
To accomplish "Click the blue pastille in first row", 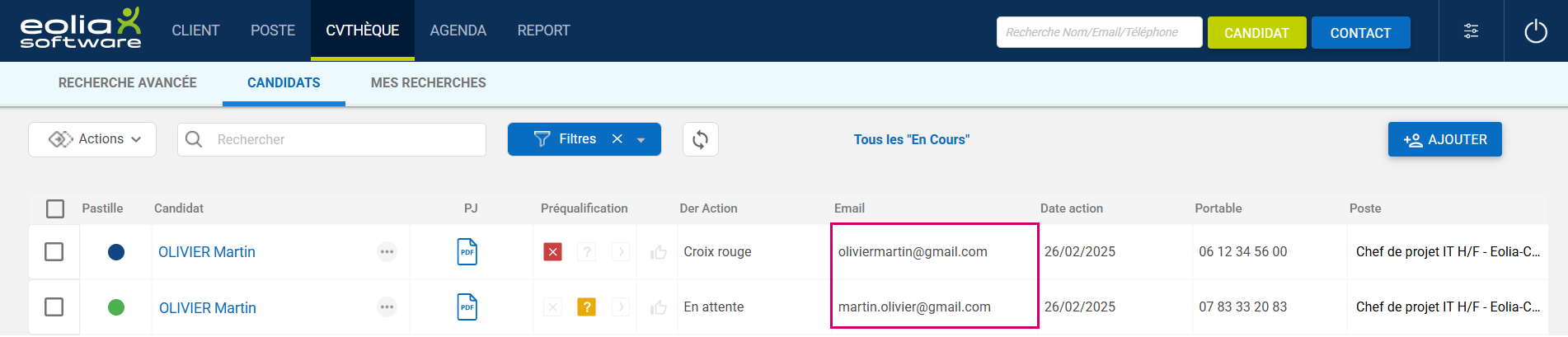I will [x=116, y=252].
